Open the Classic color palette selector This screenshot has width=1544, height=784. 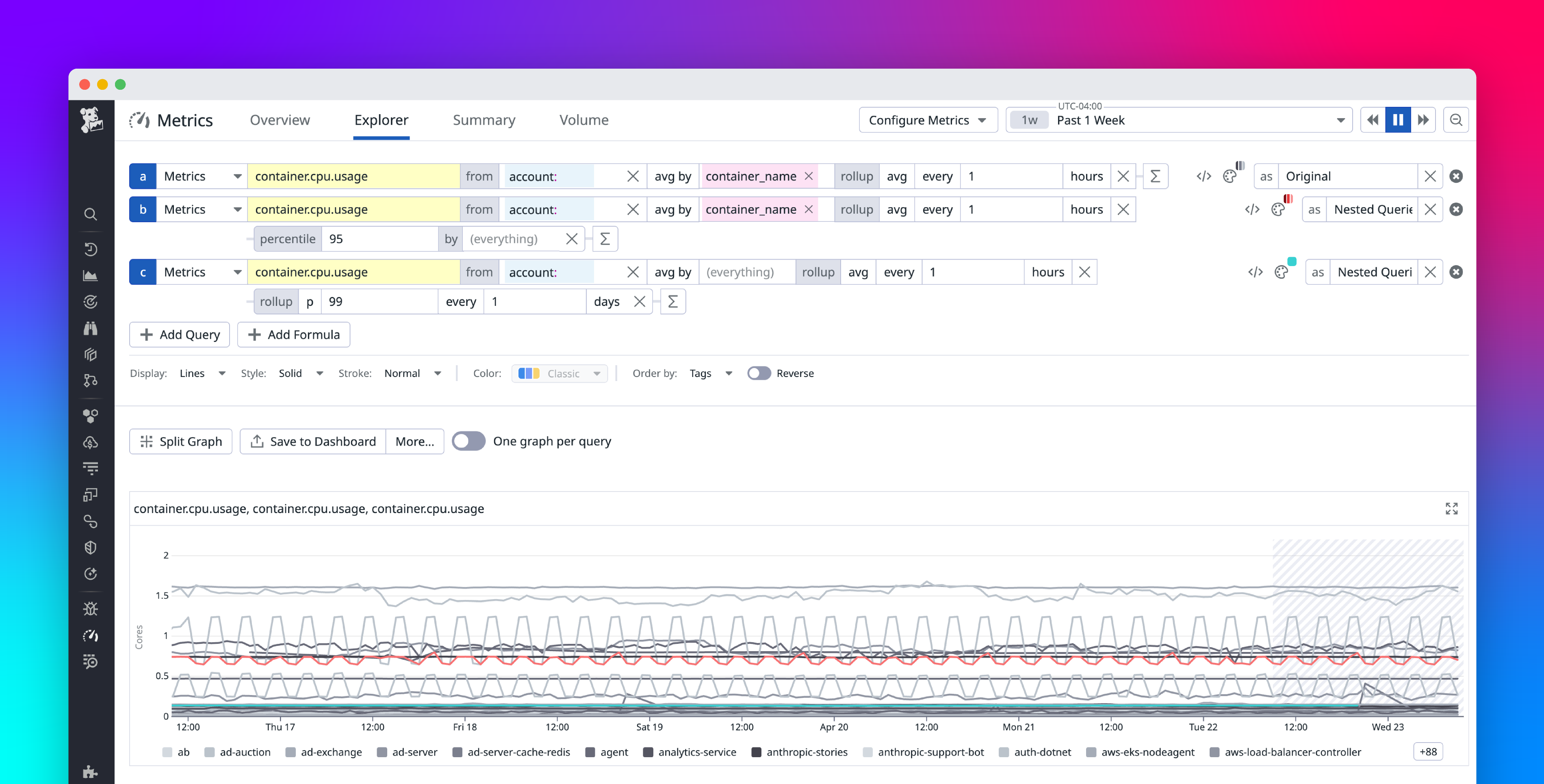point(559,373)
